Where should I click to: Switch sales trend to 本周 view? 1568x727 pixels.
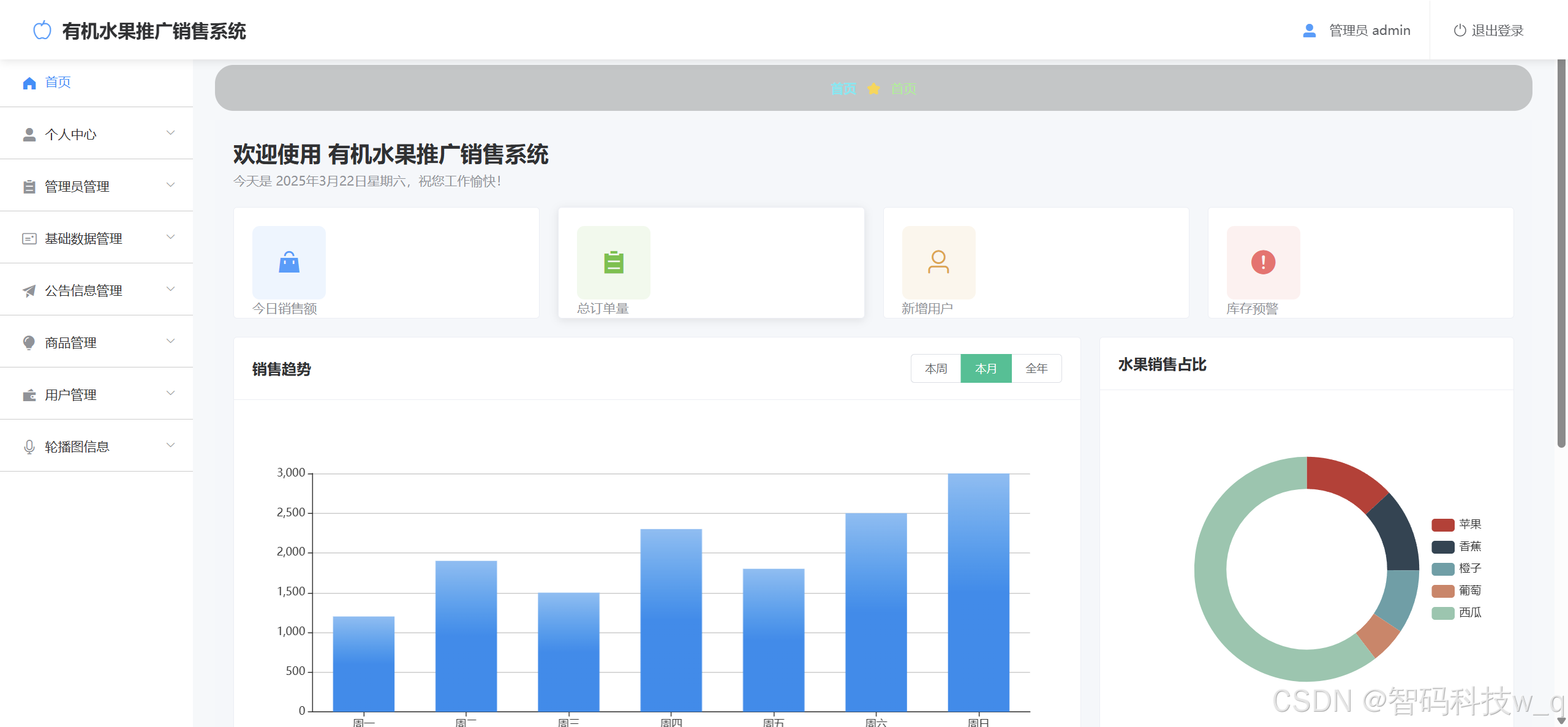pyautogui.click(x=935, y=369)
